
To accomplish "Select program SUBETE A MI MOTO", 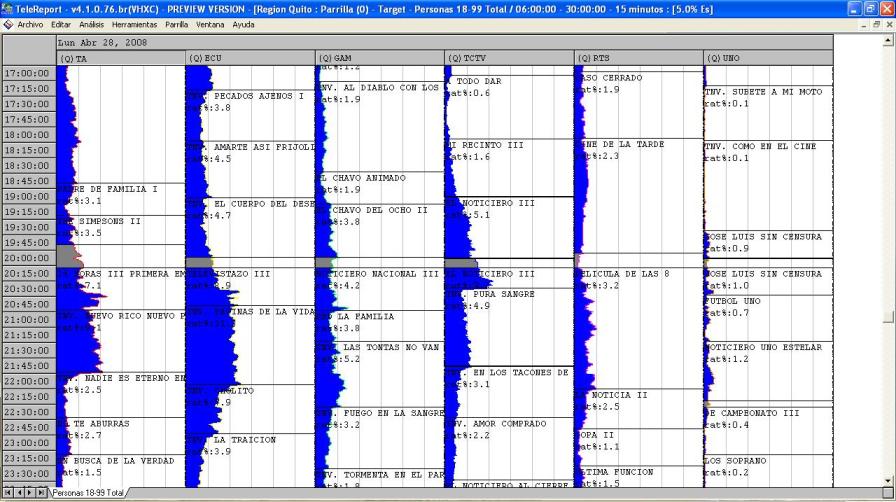I will (x=777, y=91).
